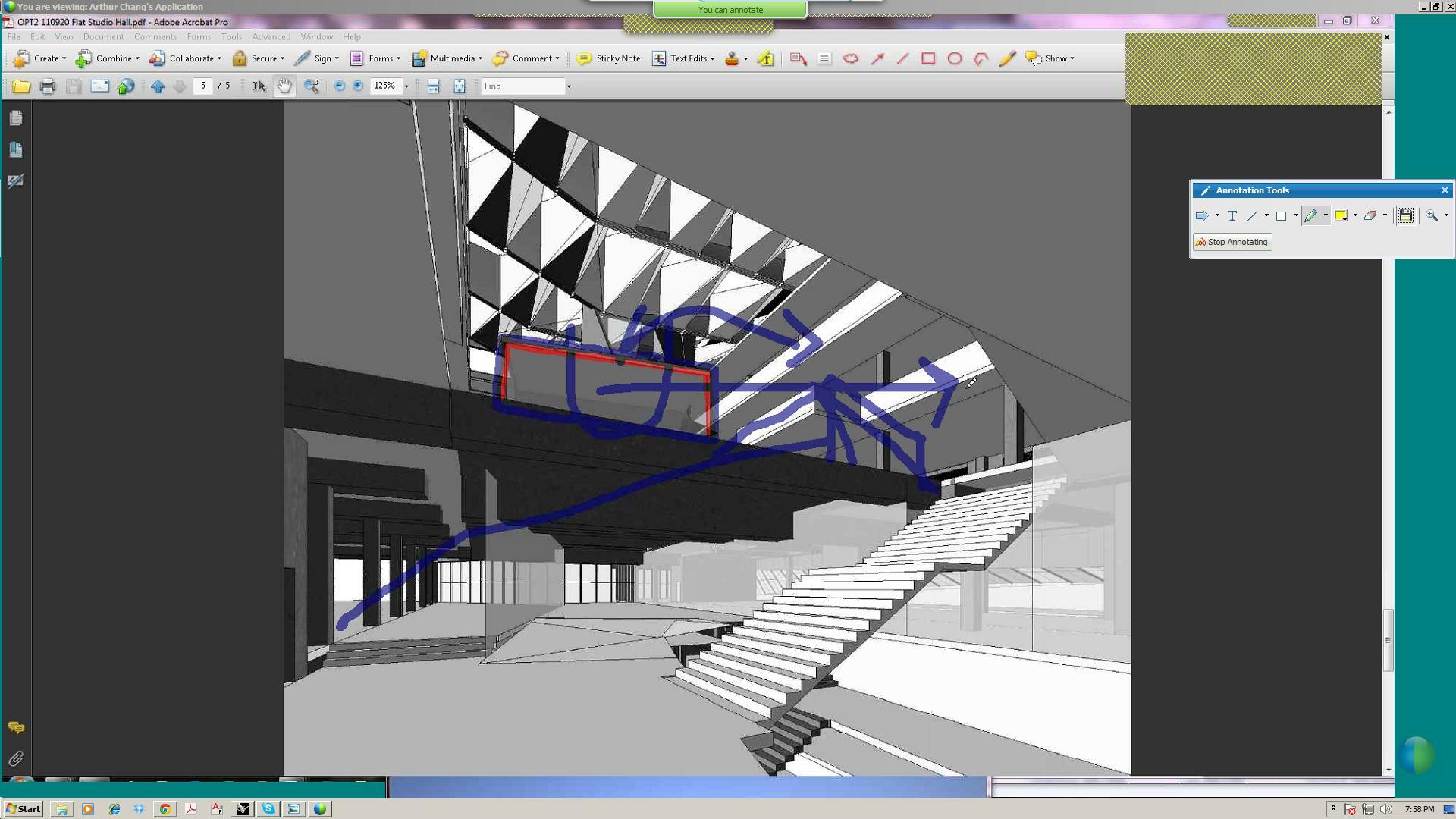Expand the Create dropdown
Viewport: 1456px width, 819px height.
tap(64, 59)
